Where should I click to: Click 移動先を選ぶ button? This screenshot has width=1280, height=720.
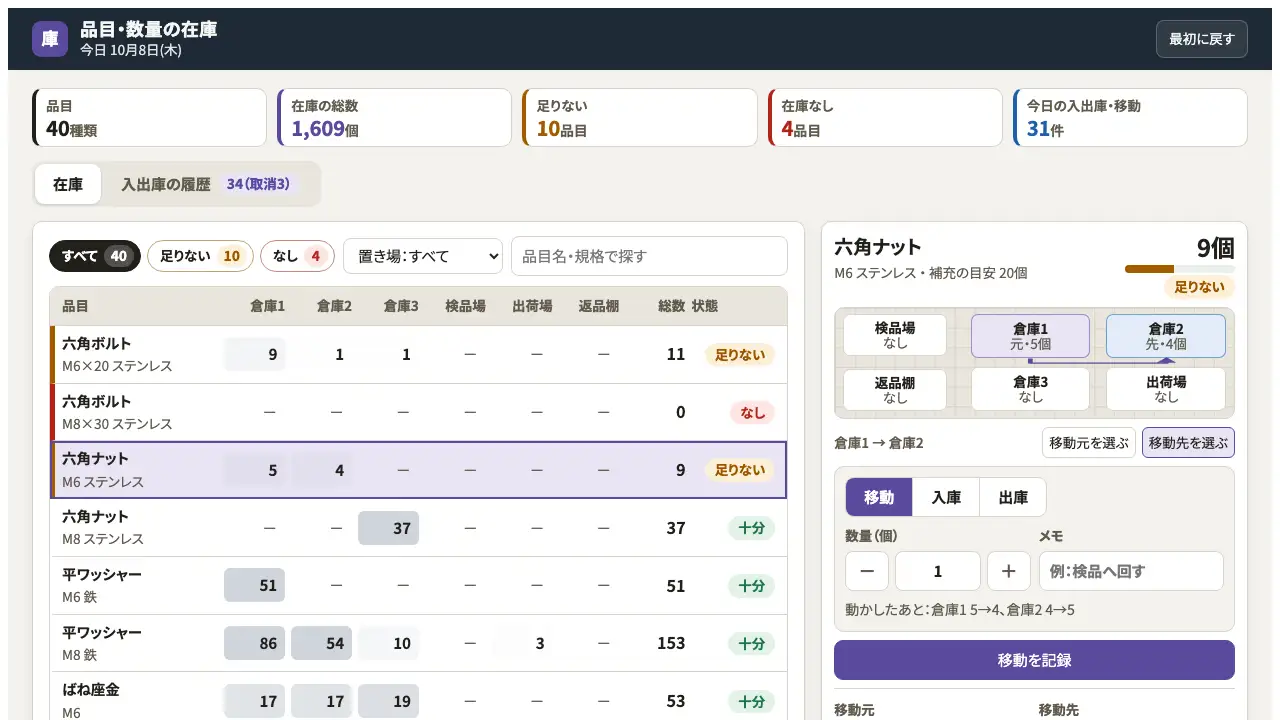point(1188,443)
